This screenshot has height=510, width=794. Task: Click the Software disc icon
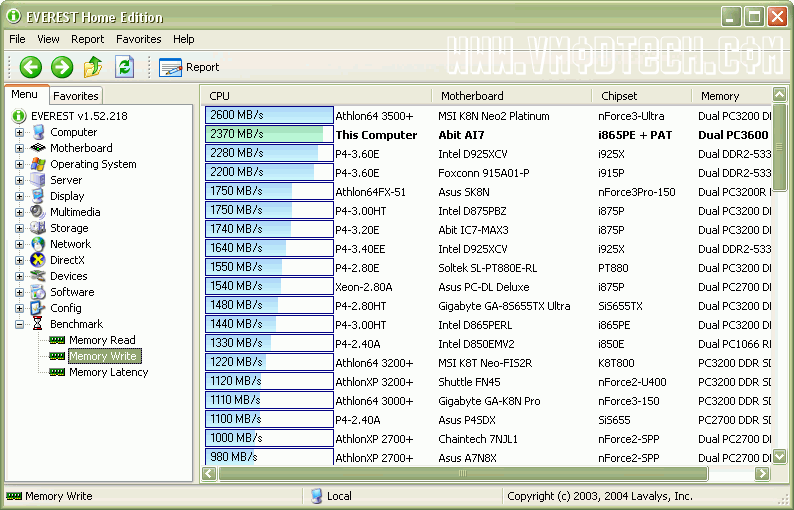pos(38,292)
